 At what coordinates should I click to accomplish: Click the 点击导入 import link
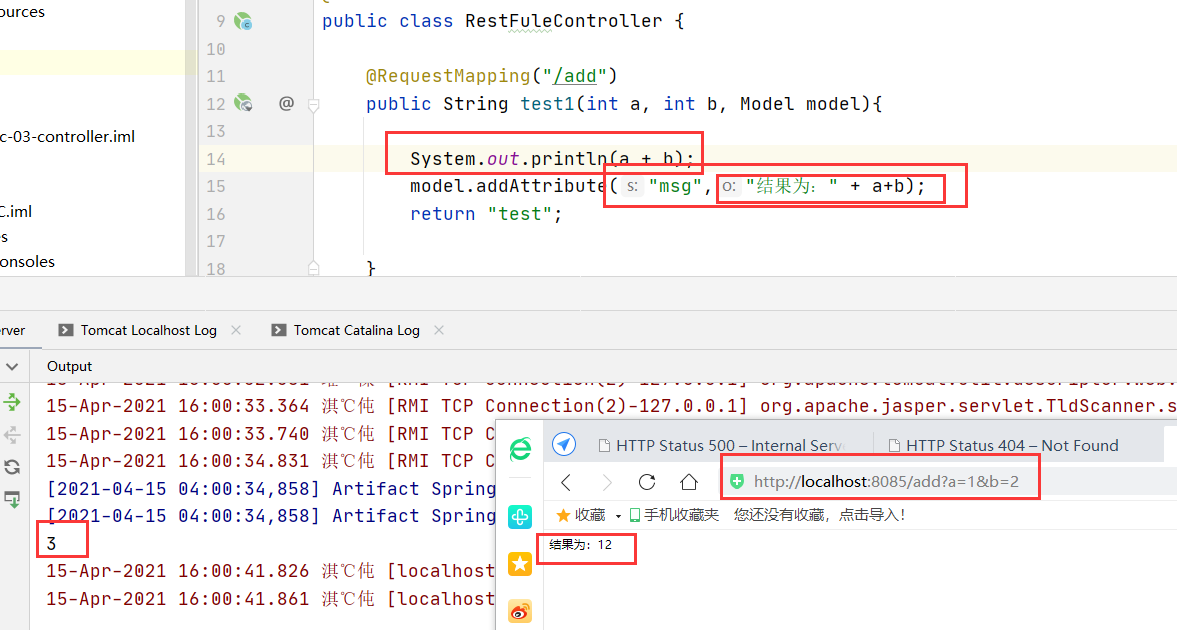pyautogui.click(x=871, y=515)
